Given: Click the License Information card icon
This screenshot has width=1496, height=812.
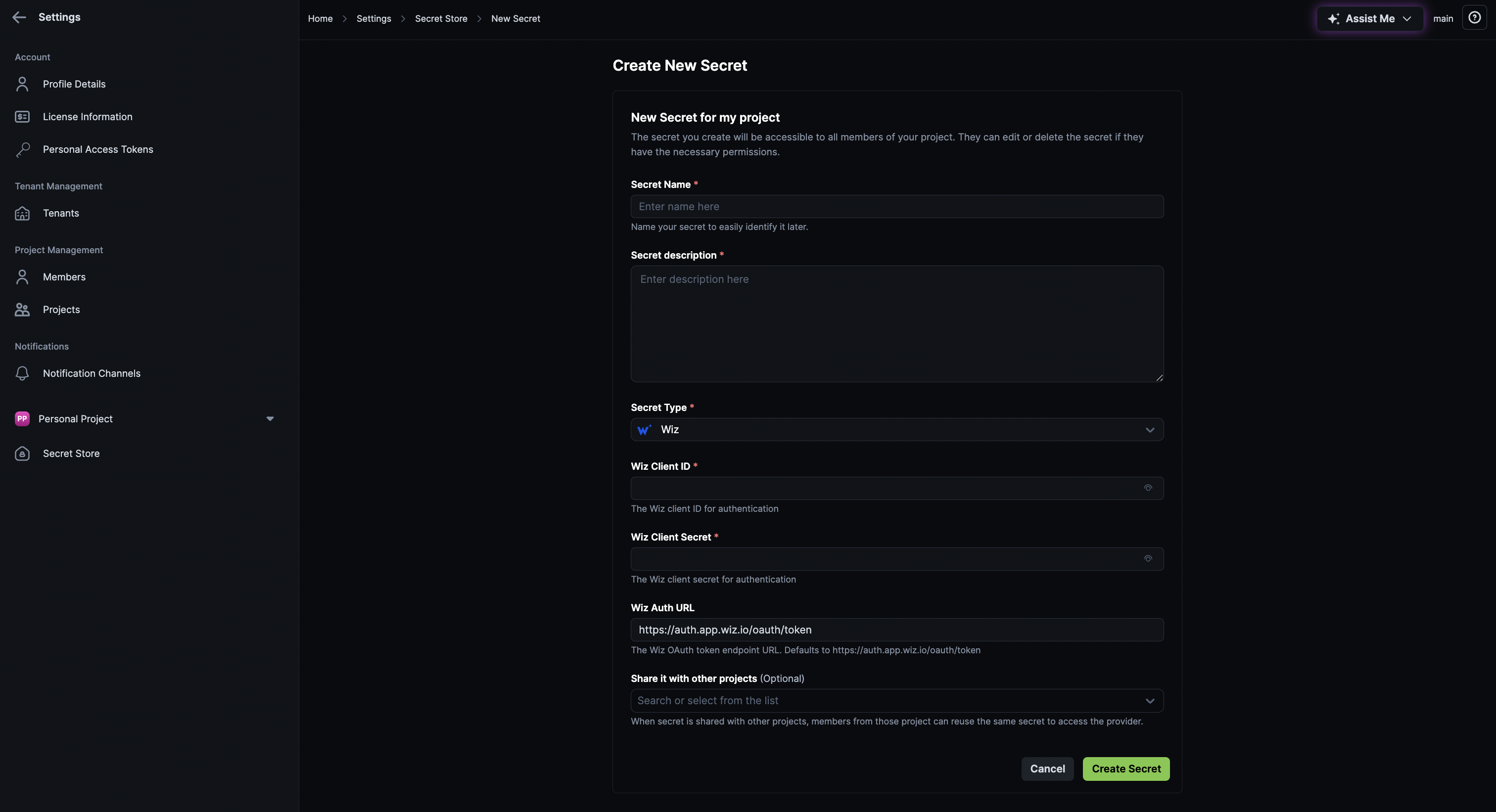Looking at the screenshot, I should (x=22, y=117).
